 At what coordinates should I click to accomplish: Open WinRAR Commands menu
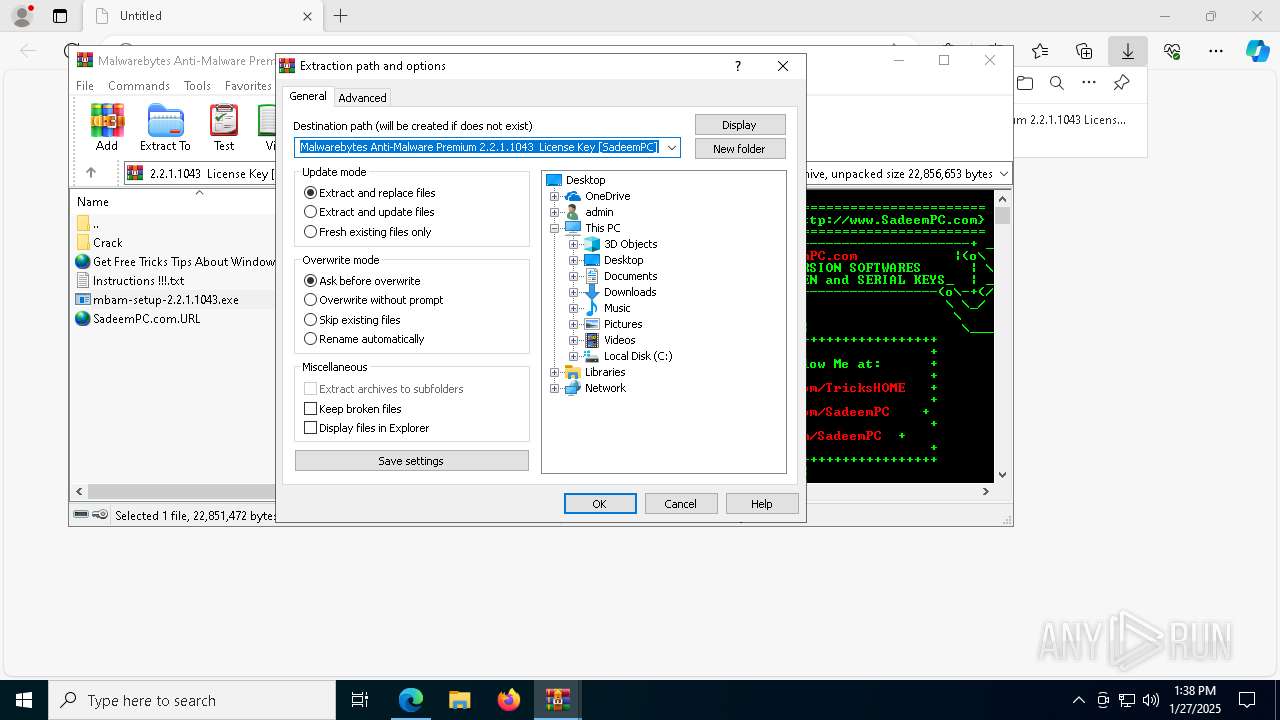point(139,86)
